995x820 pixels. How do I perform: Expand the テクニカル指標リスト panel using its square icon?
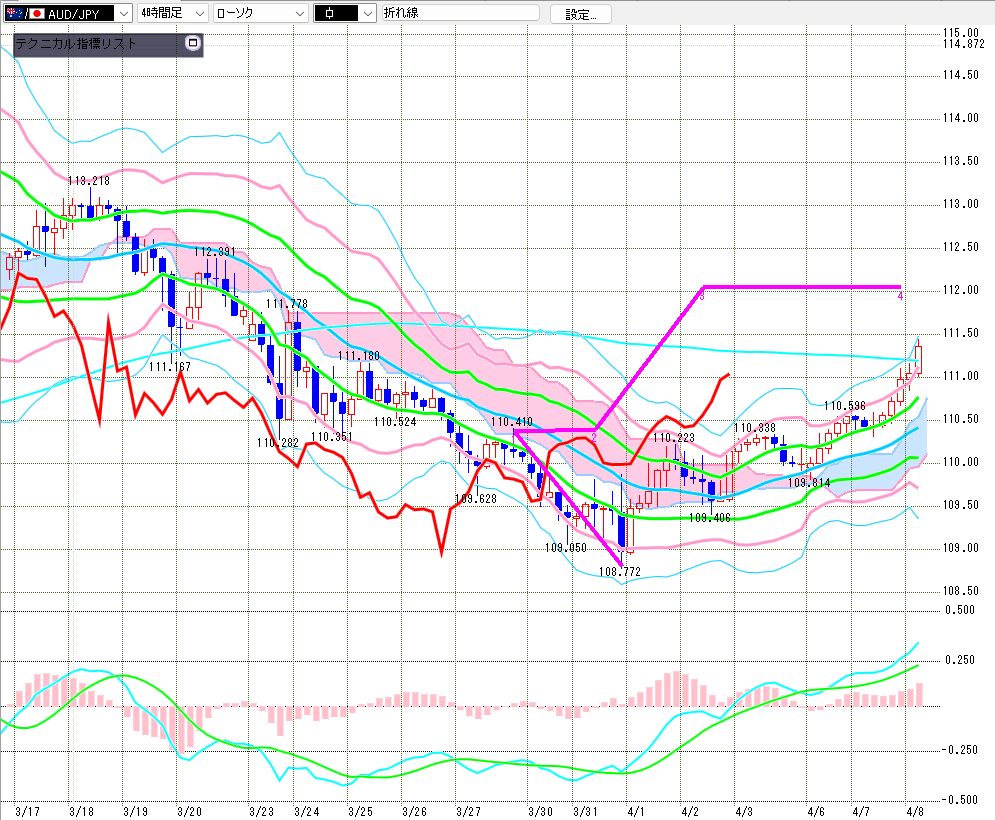193,44
